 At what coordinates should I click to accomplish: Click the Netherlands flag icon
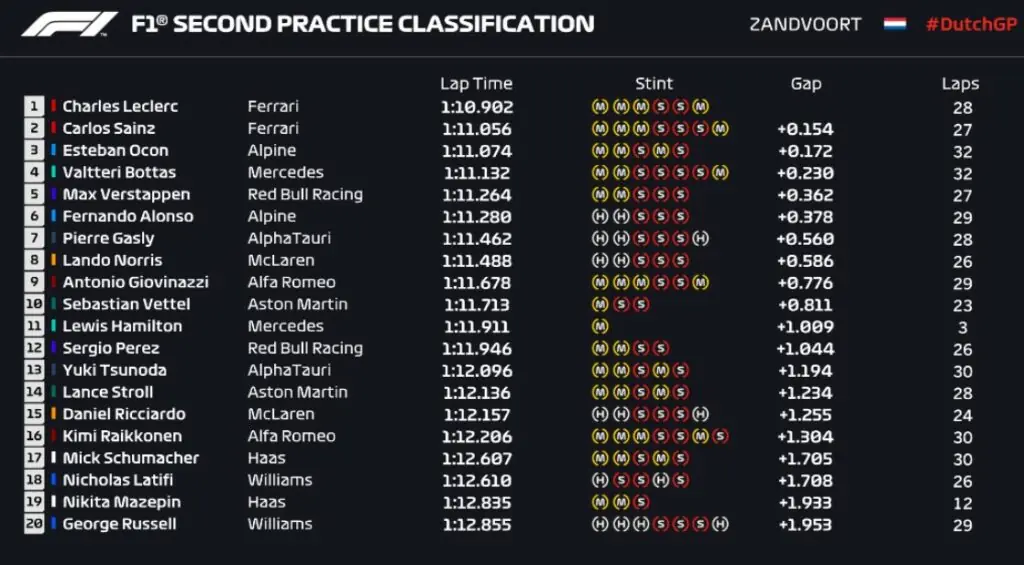pyautogui.click(x=894, y=24)
